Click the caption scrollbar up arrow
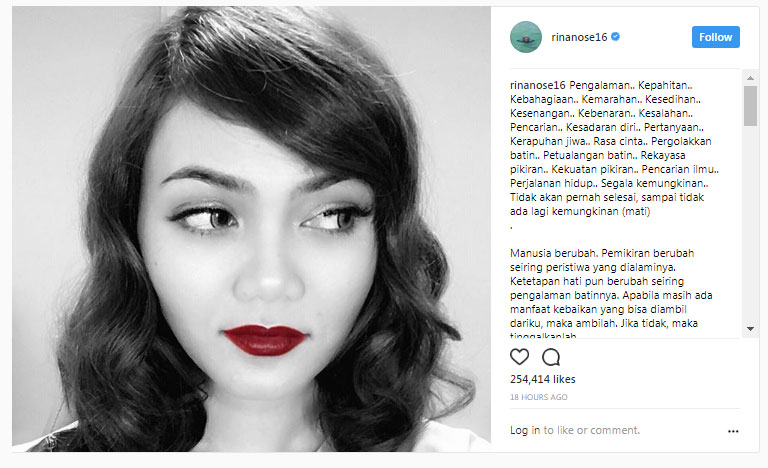This screenshot has width=768, height=468. [750, 78]
